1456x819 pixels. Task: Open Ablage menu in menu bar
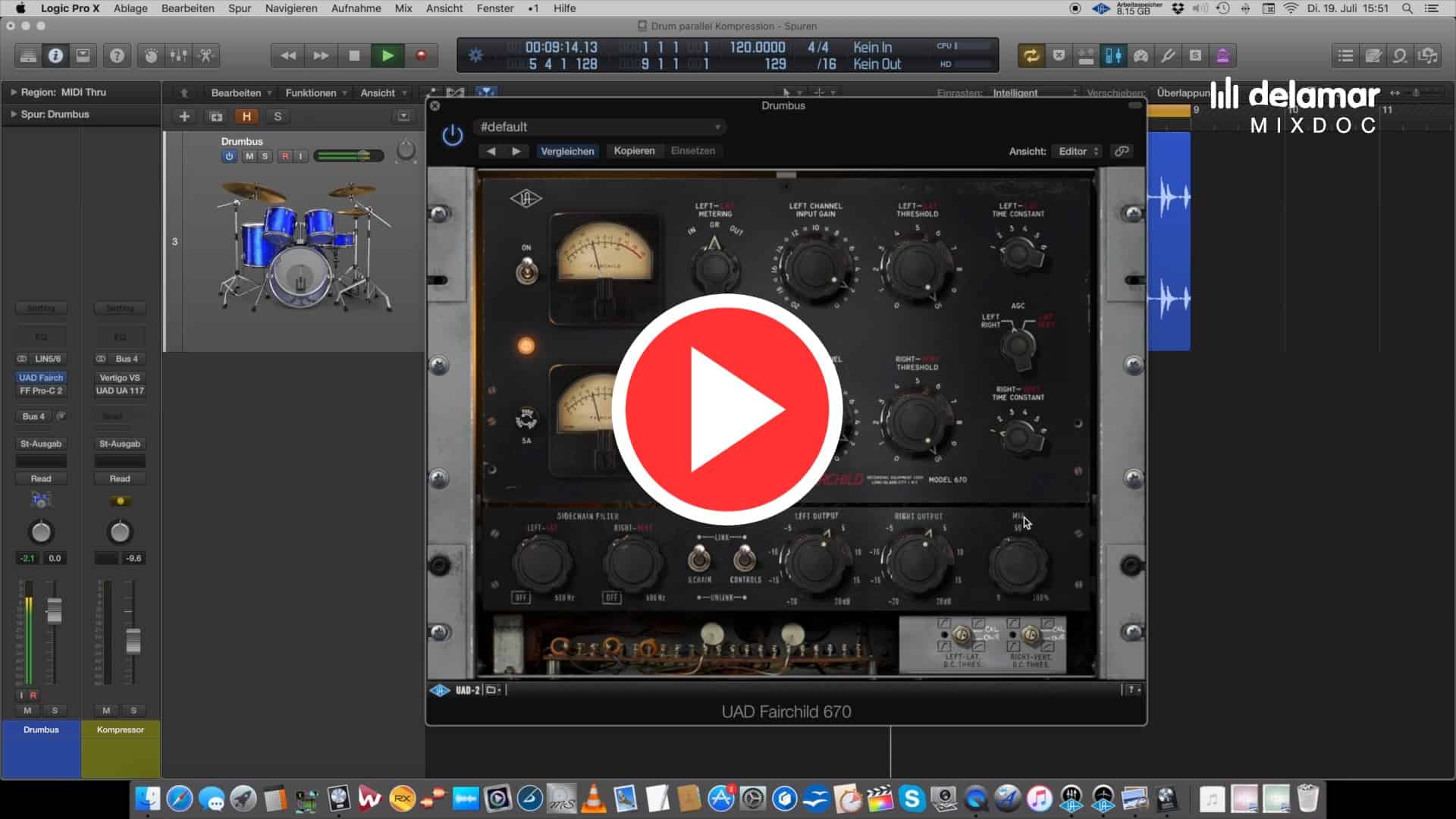coord(130,8)
